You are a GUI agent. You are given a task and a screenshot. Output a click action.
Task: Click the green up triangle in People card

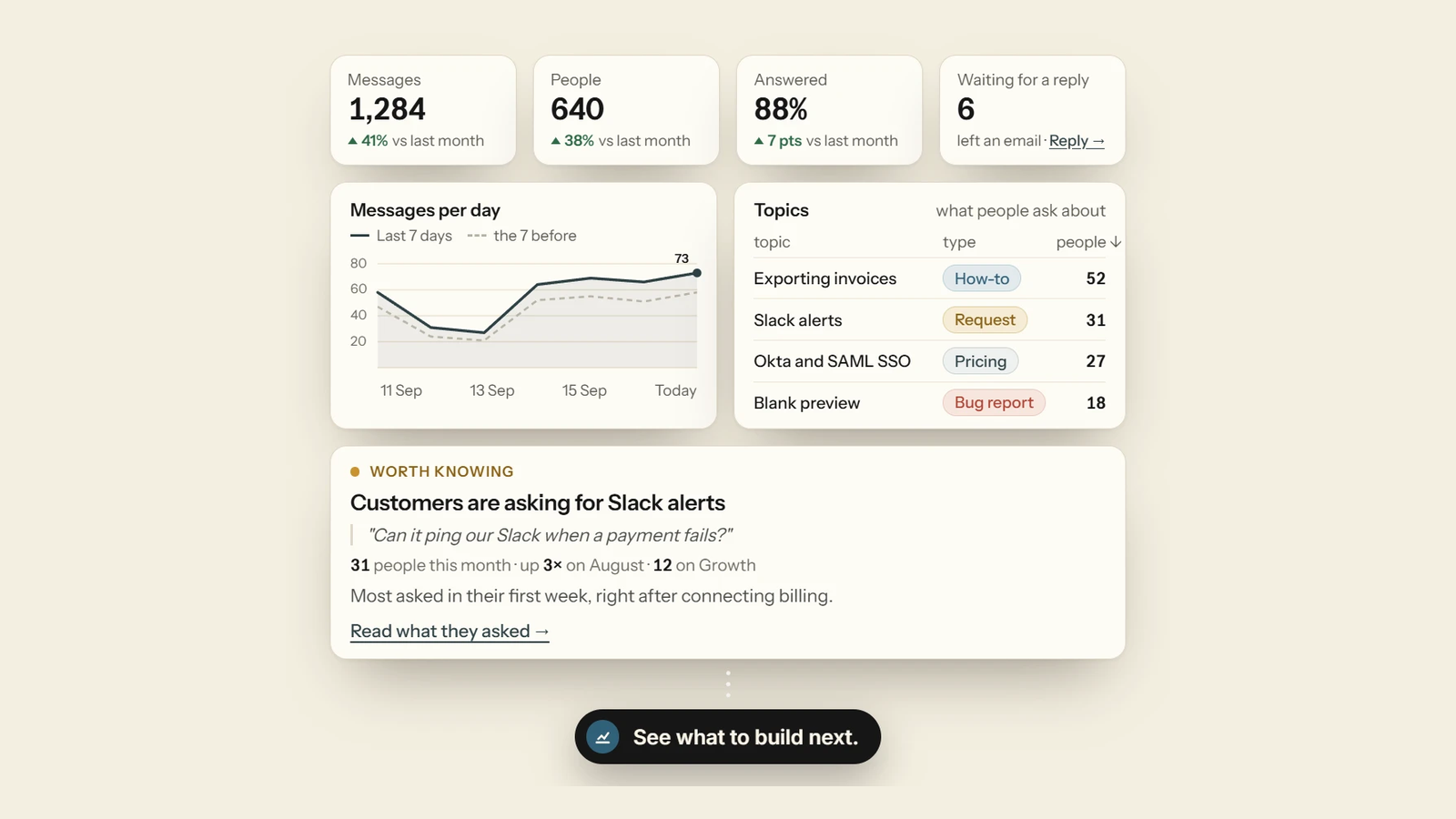click(x=556, y=141)
